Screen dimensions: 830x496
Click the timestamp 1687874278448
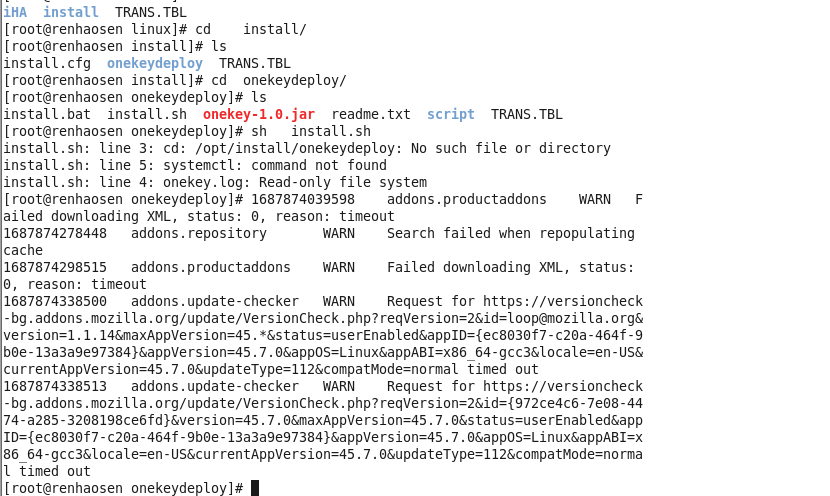tap(55, 233)
